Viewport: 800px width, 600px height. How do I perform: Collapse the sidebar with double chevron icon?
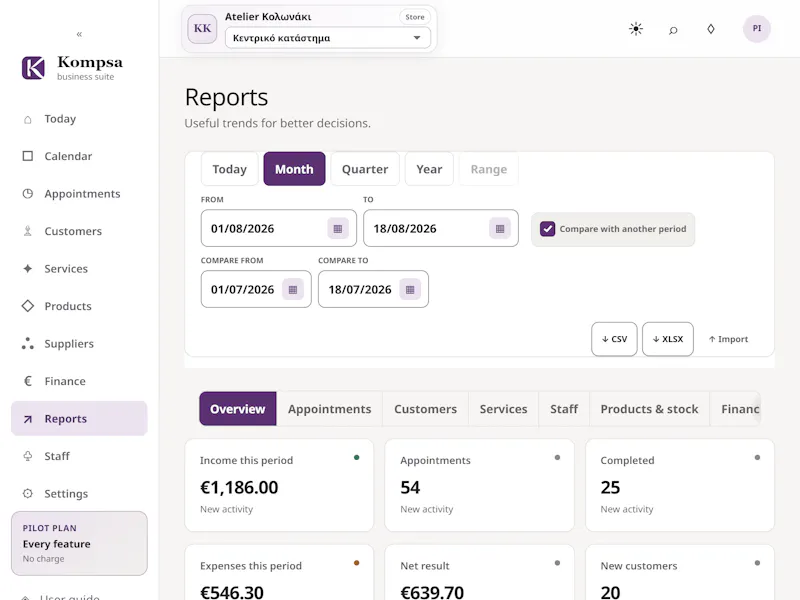(x=79, y=34)
